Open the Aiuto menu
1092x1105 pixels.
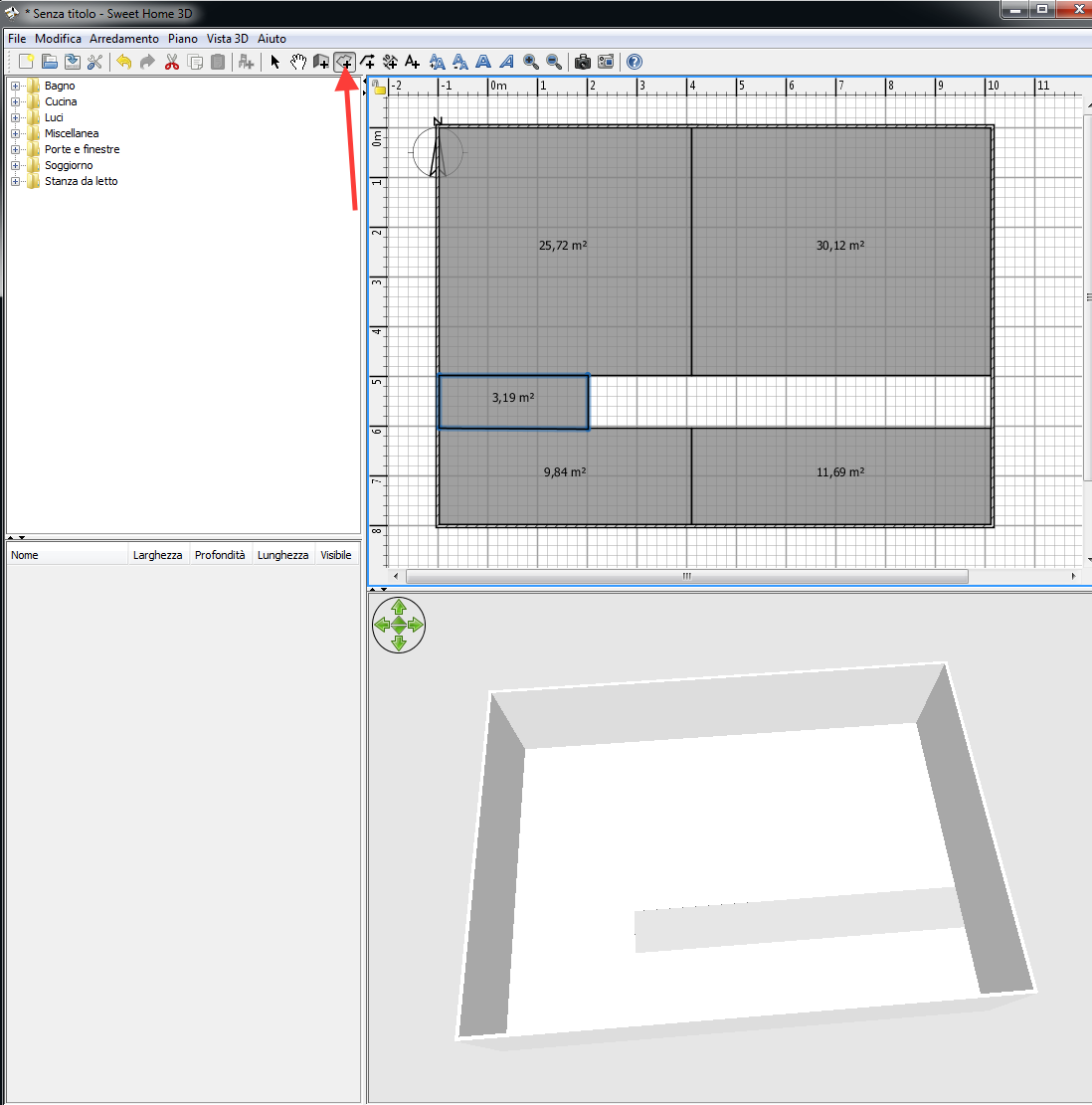click(x=272, y=39)
